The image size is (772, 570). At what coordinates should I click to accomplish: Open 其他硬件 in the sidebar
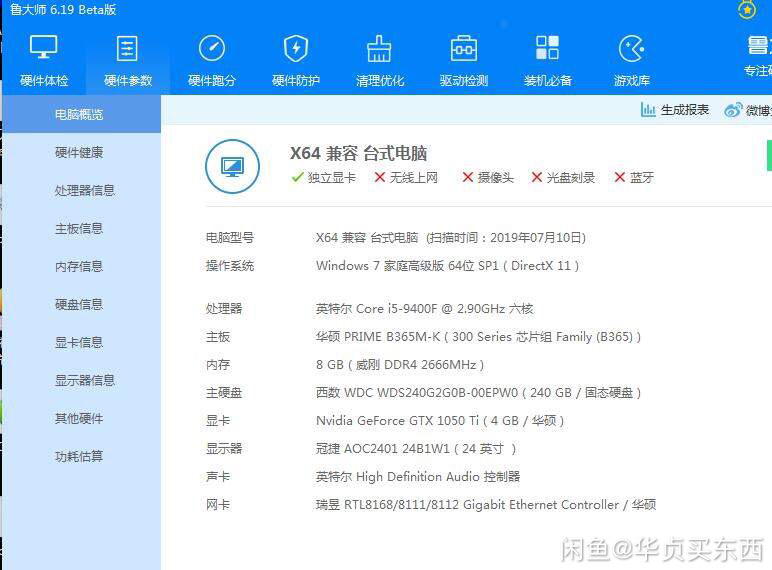tap(79, 418)
